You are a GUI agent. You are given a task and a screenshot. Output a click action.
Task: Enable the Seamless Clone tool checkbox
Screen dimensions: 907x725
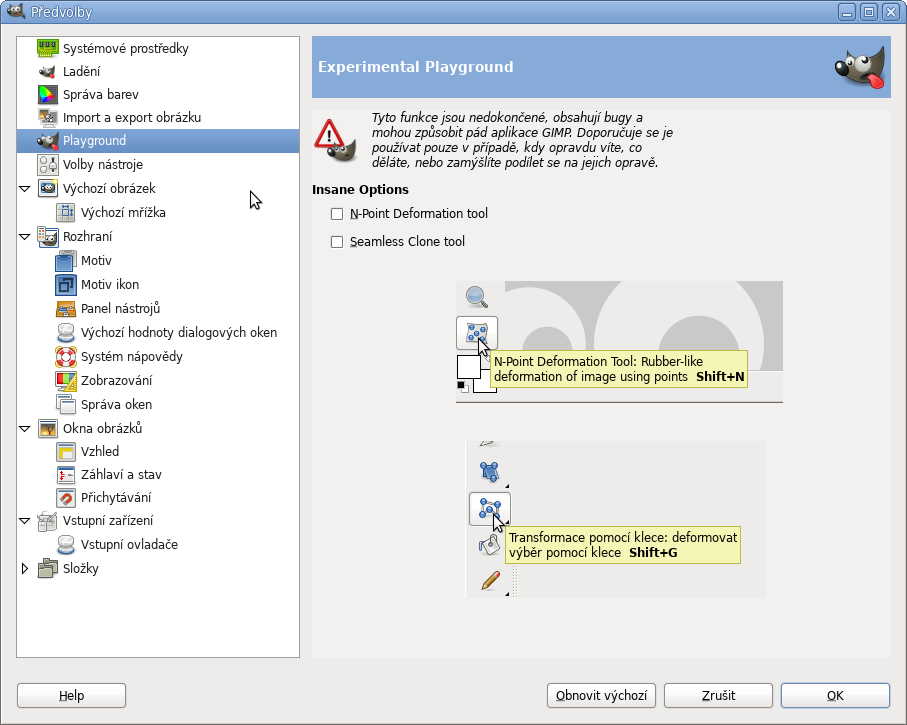click(337, 242)
